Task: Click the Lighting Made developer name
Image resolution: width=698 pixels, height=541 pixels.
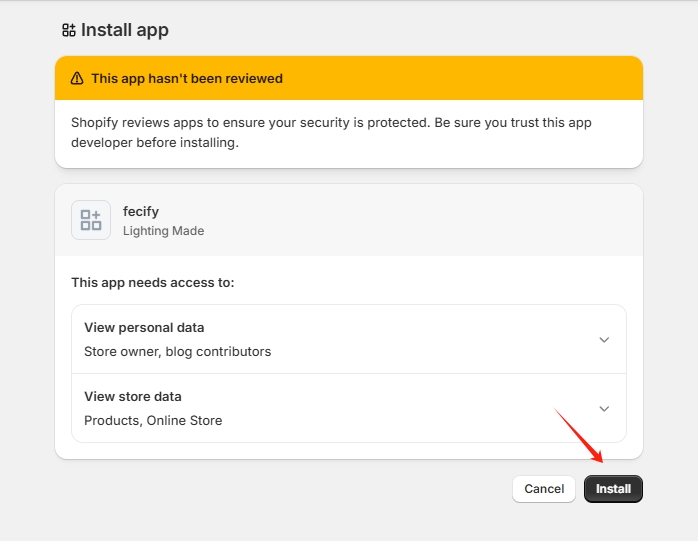Action: [163, 231]
